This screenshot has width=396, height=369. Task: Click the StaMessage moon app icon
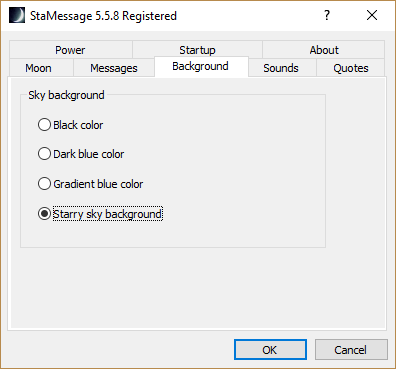point(17,15)
